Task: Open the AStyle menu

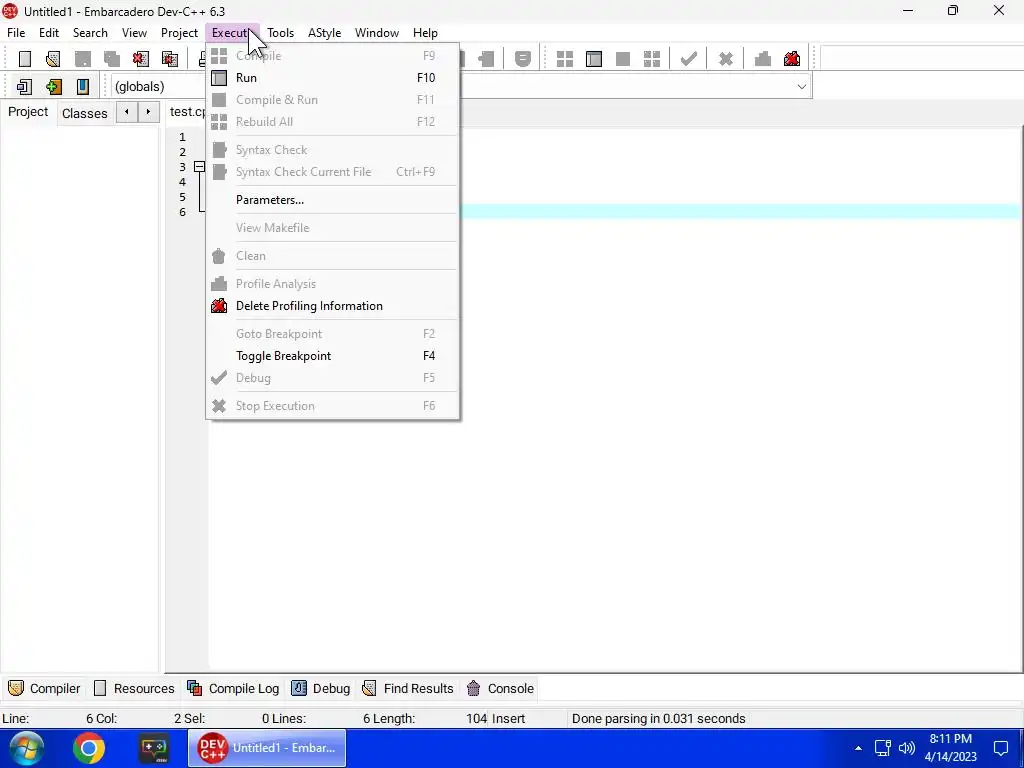Action: [x=325, y=33]
